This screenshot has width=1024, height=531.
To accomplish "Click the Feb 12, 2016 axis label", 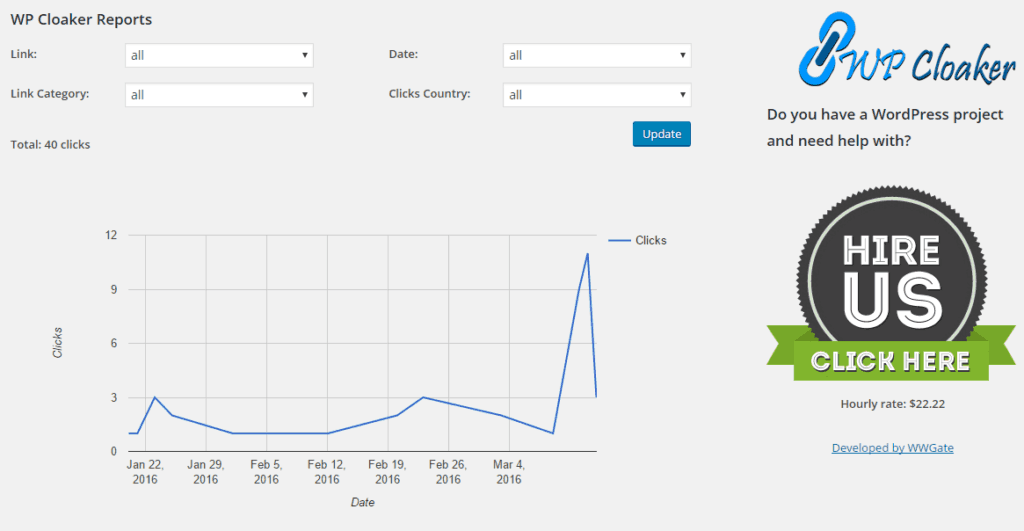I will [327, 472].
